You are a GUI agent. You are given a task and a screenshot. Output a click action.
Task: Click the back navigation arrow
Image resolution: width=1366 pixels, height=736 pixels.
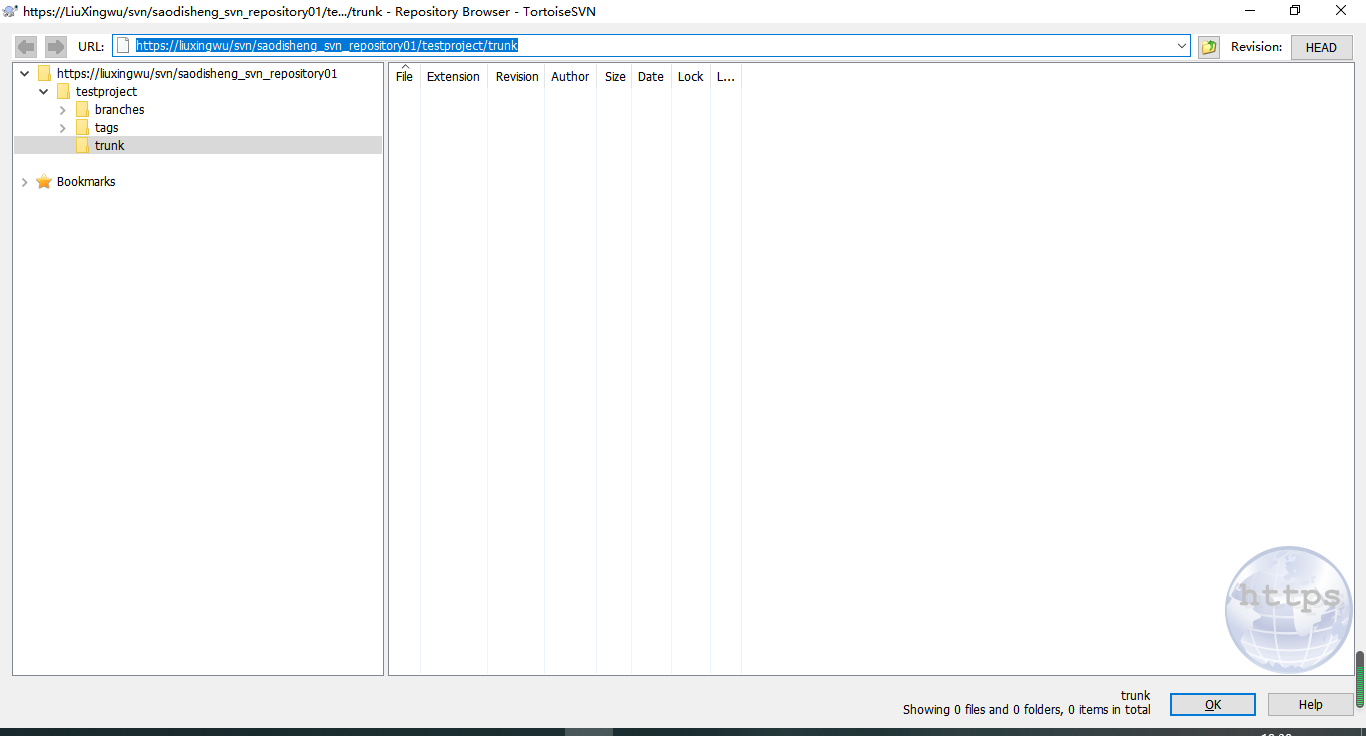click(26, 46)
